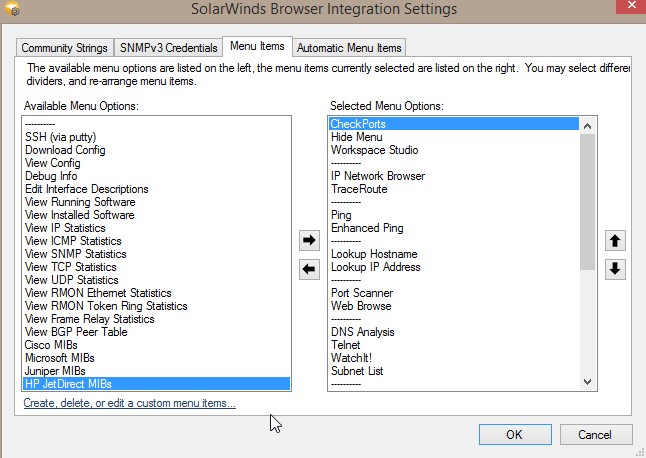This screenshot has height=458, width=646.
Task: Close the Browser Integration Settings window
Action: click(631, 6)
